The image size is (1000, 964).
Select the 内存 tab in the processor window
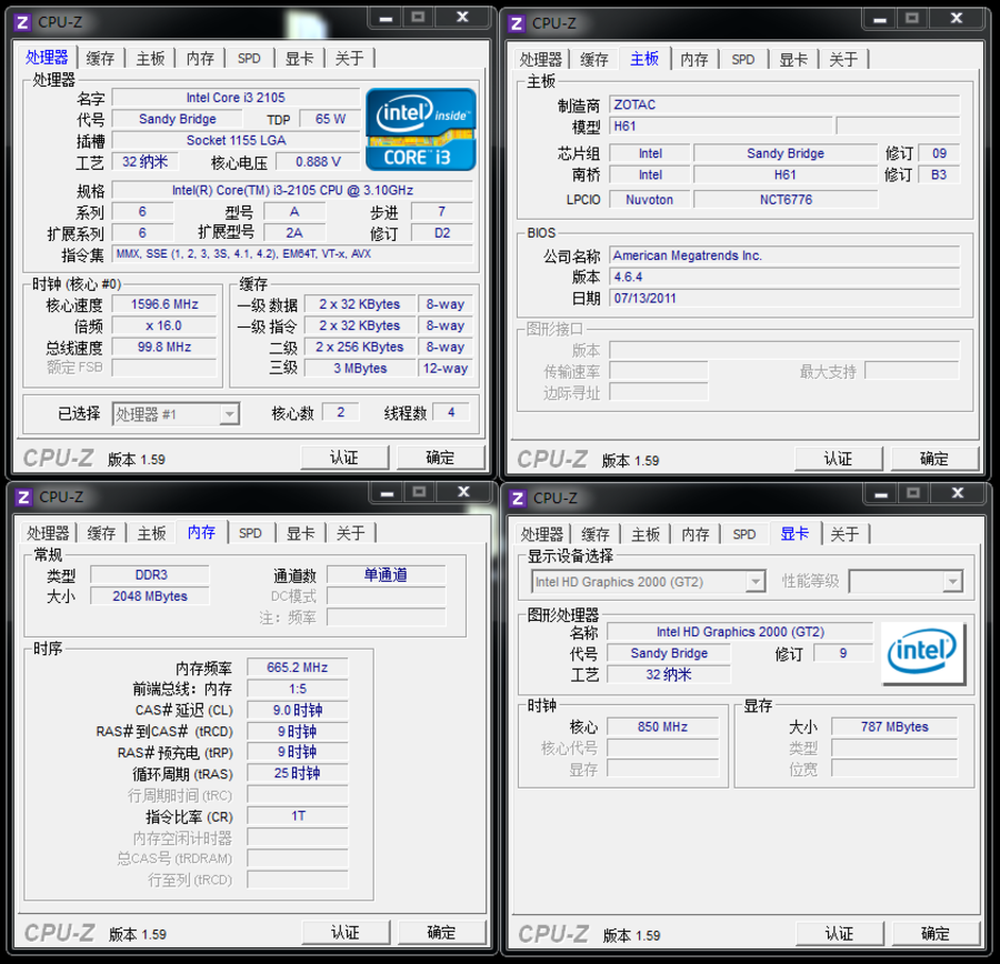(200, 59)
